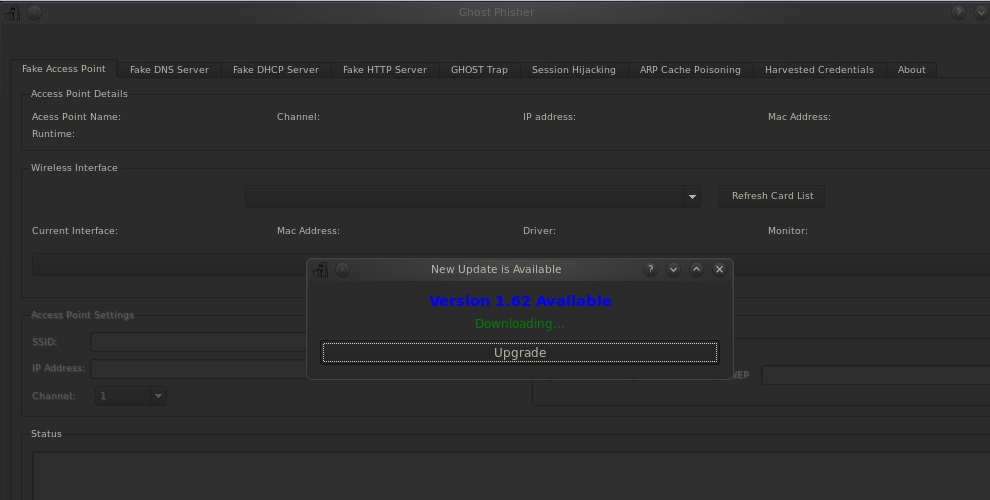990x500 pixels.
Task: View the Harvested Credentials tab
Action: [x=818, y=70]
